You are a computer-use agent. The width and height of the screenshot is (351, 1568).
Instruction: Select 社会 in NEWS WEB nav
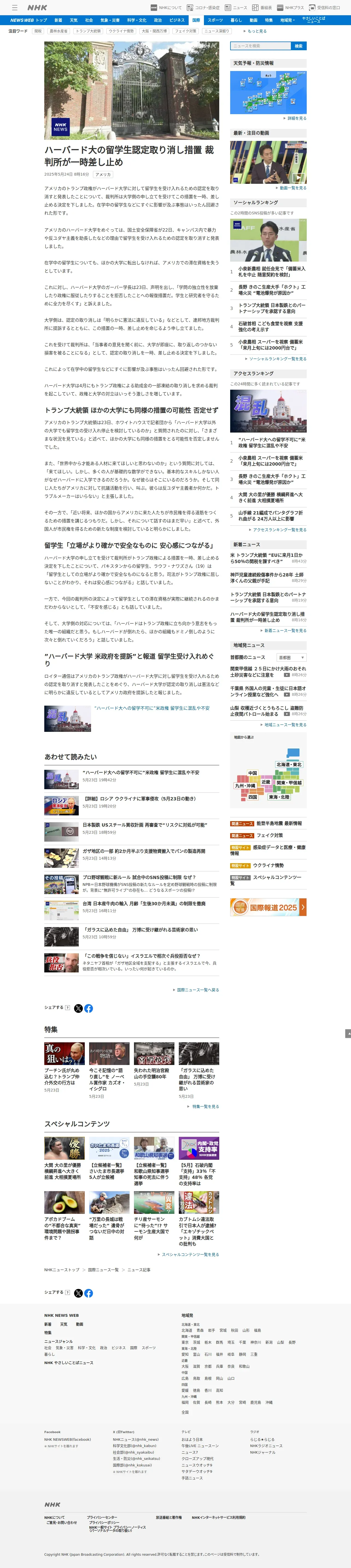[x=89, y=20]
